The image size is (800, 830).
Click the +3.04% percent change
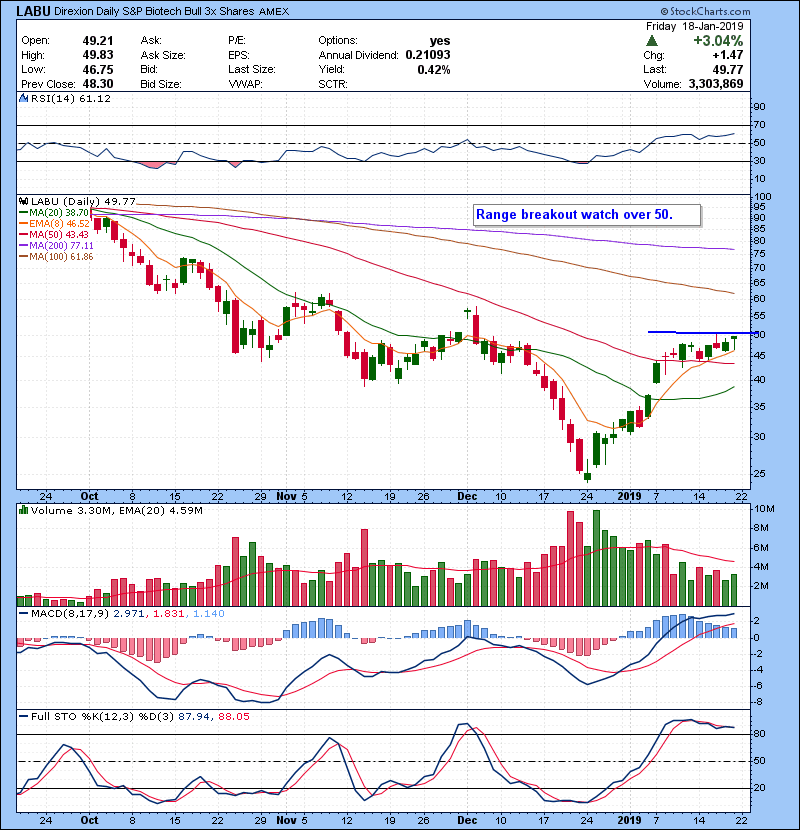[x=718, y=40]
